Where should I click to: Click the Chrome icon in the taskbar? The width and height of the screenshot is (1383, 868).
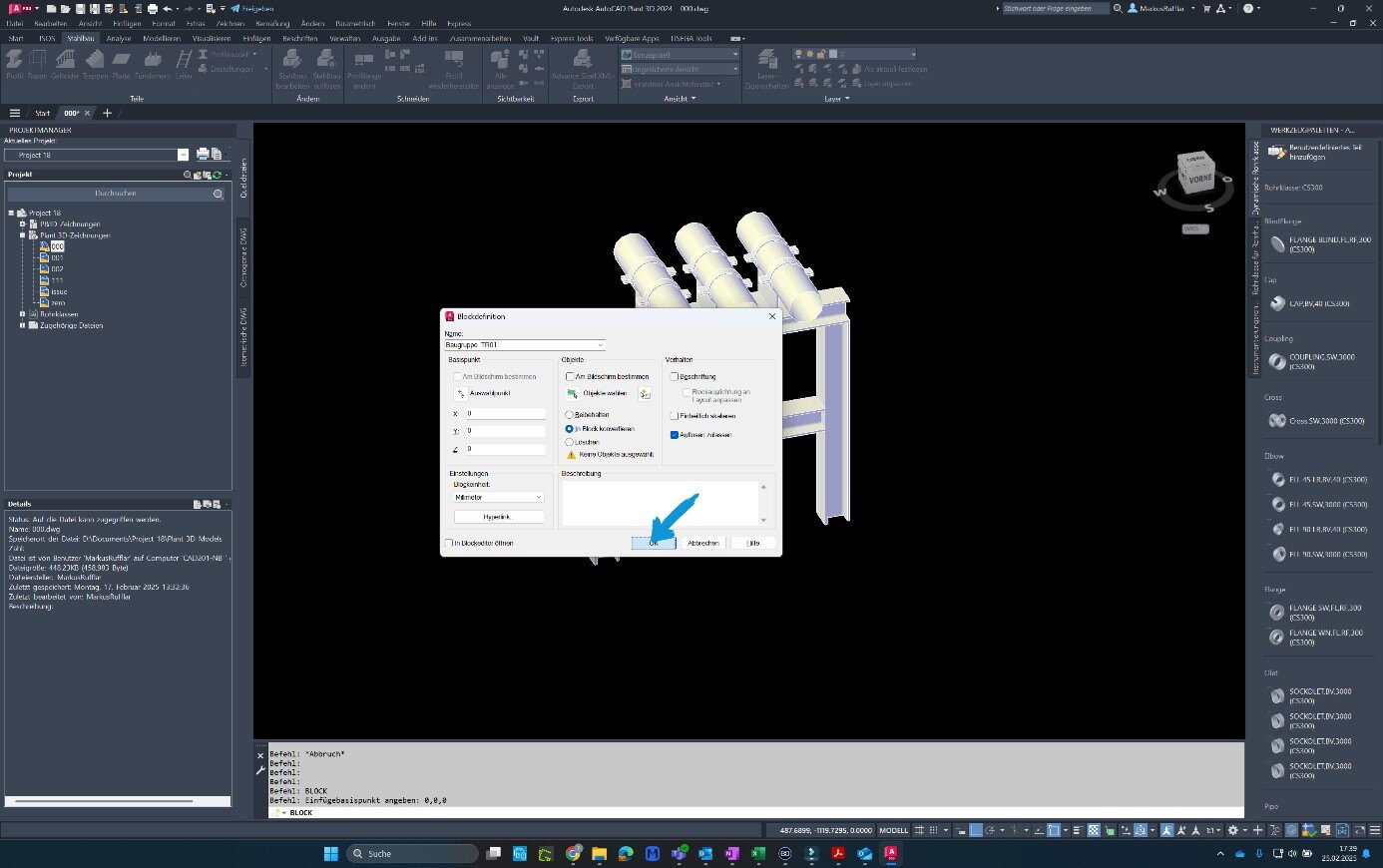tap(573, 854)
